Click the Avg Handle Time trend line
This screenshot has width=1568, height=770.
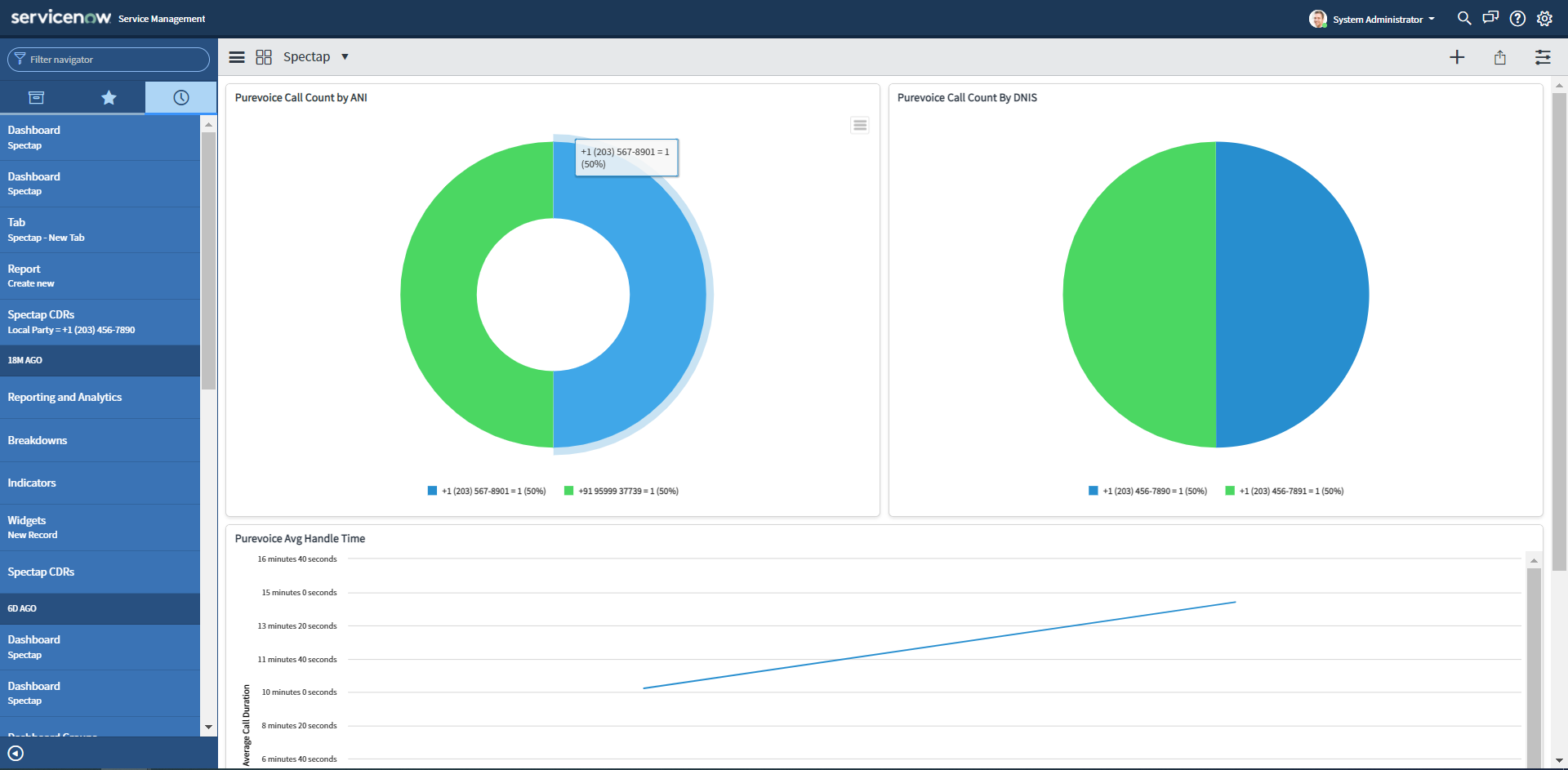coord(939,645)
